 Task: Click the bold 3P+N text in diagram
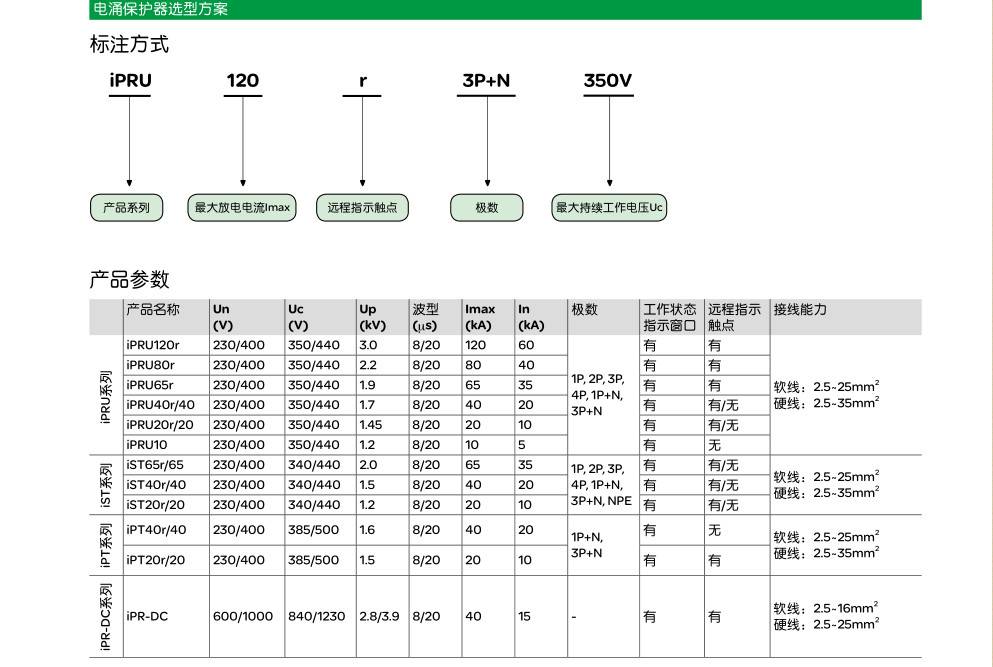click(x=487, y=81)
